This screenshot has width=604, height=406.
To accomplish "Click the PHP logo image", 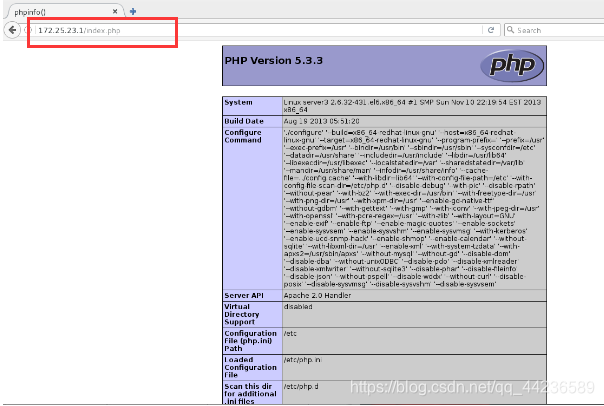I will click(x=512, y=65).
